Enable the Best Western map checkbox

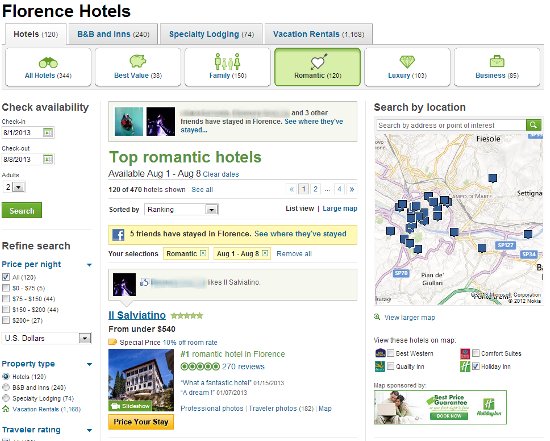[x=390, y=353]
